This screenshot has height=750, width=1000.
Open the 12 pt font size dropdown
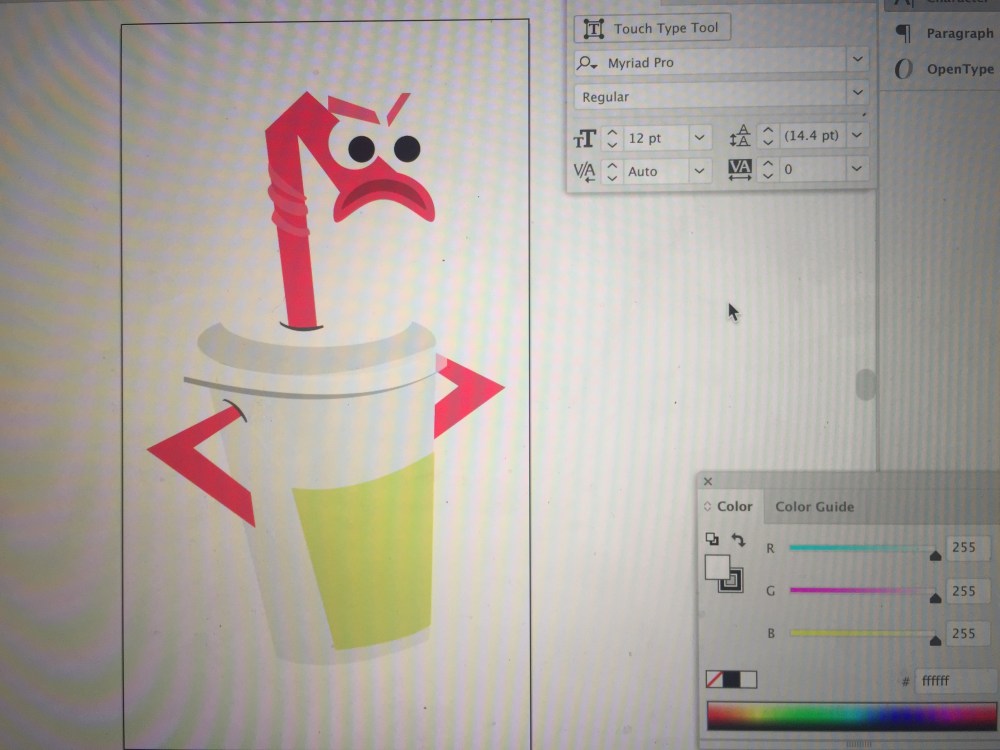[x=699, y=137]
